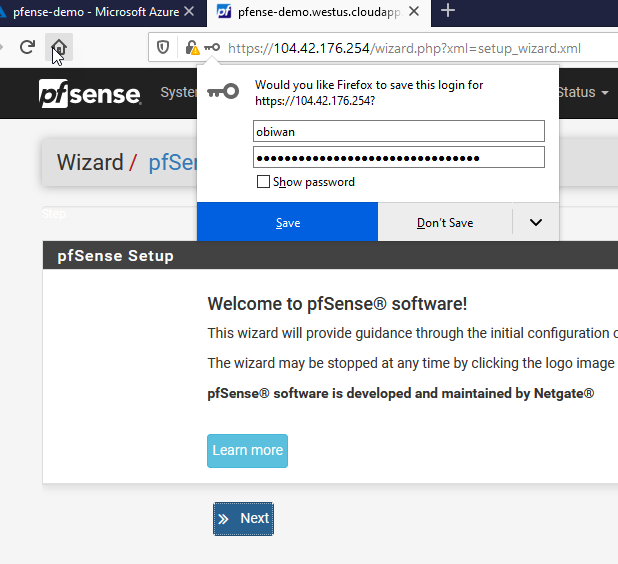Focus the URL address bar
The image size is (618, 564).
pos(404,48)
